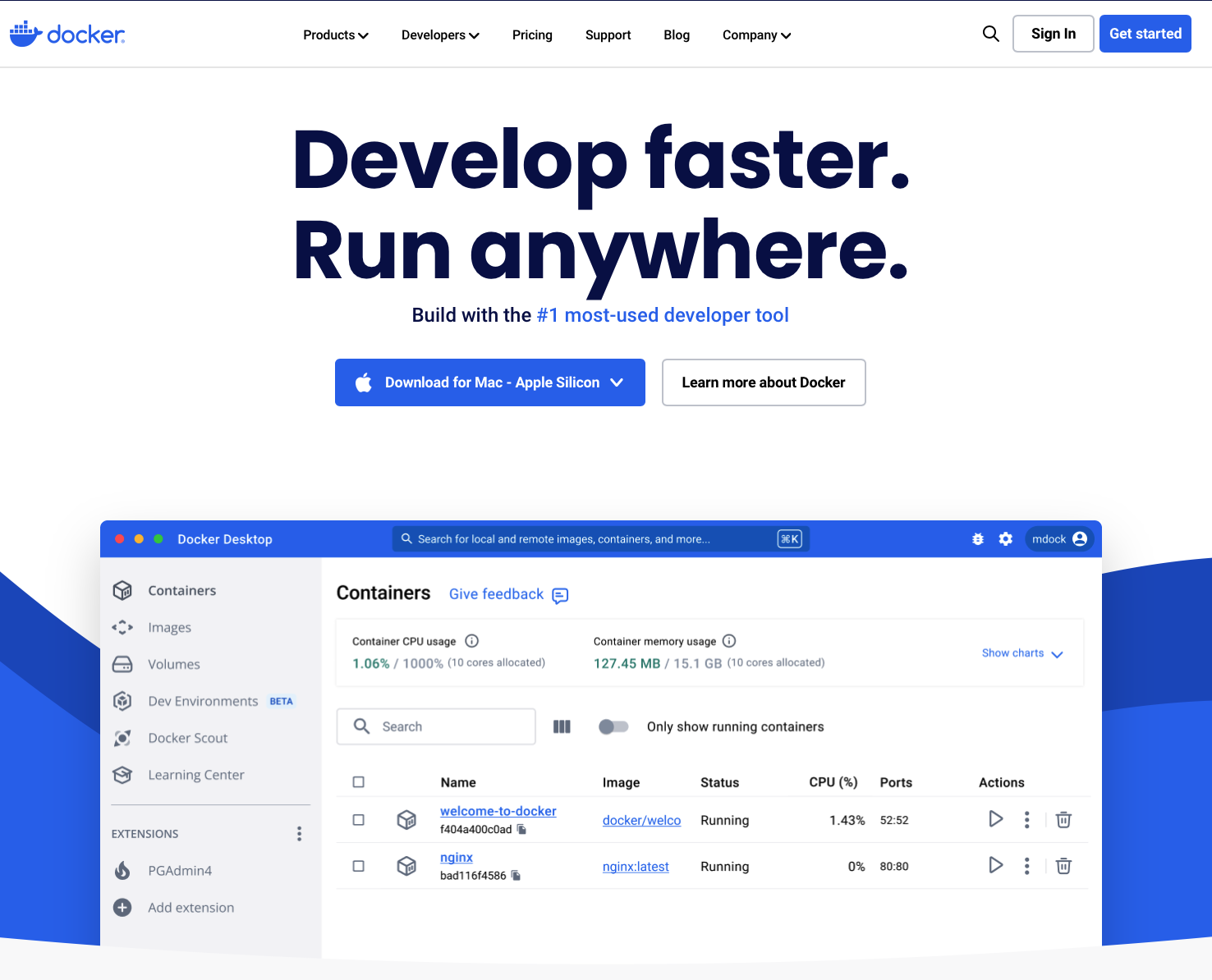
Task: Open the bug troubleshoot icon in title bar
Action: 978,539
